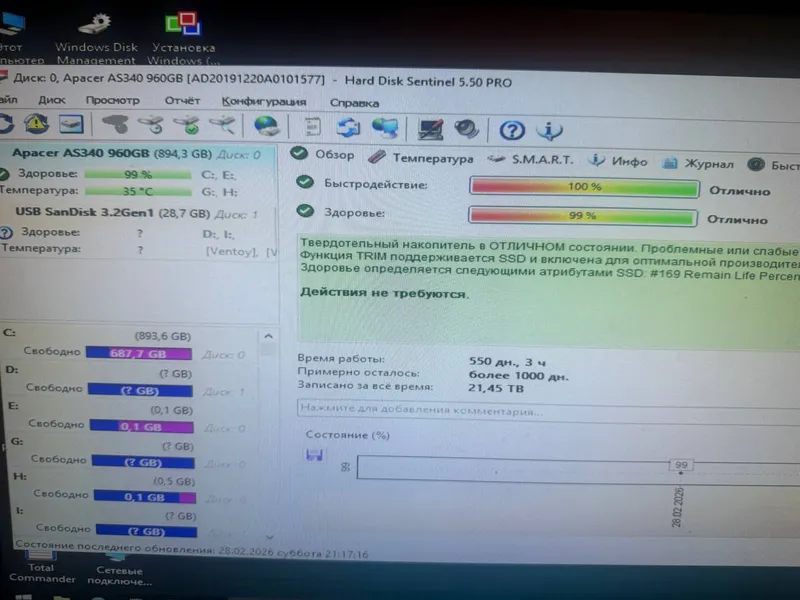
Task: Click the Refresh arrows toolbar icon
Action: (5, 124)
